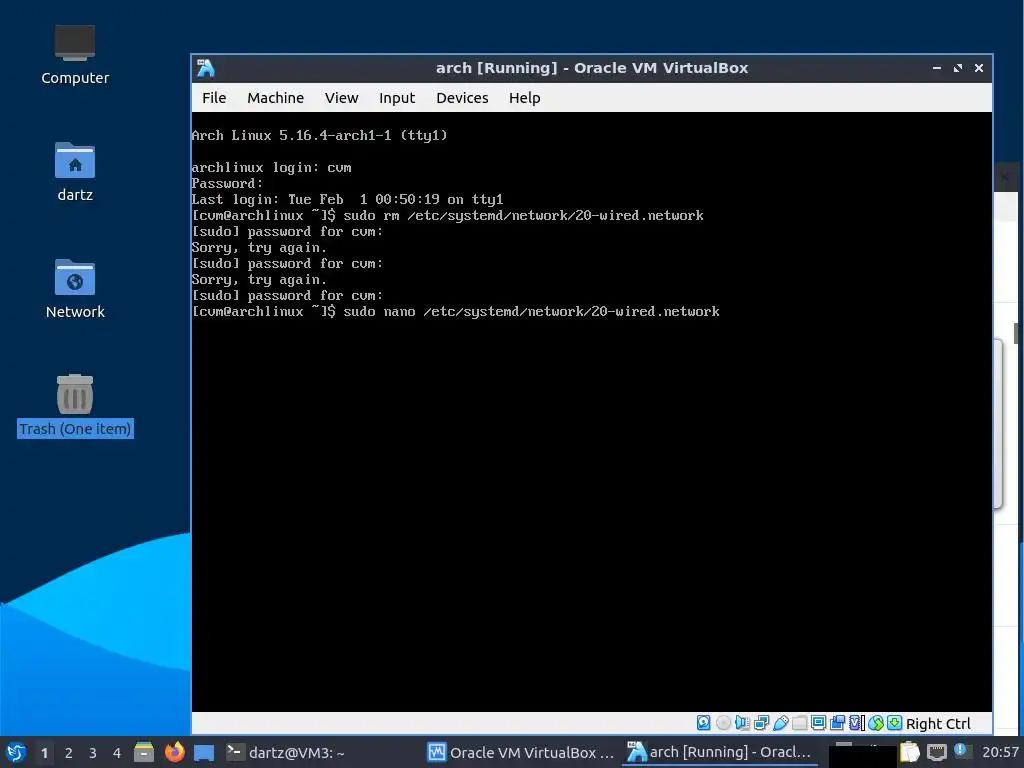Image resolution: width=1024 pixels, height=768 pixels.
Task: Switch to workspace 2
Action: coord(69,753)
